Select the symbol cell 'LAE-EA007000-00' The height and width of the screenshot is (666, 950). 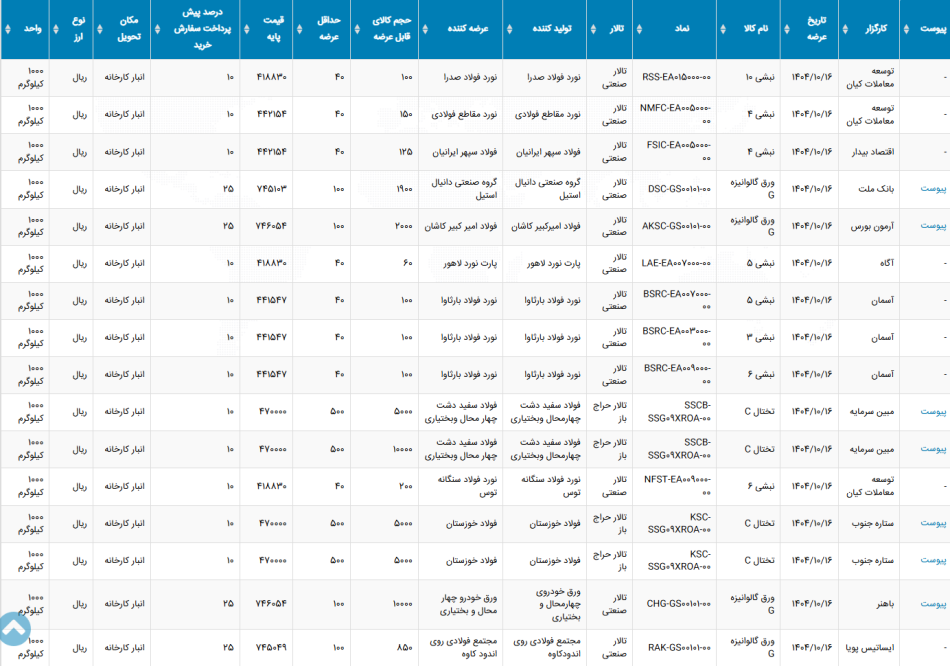pyautogui.click(x=676, y=264)
